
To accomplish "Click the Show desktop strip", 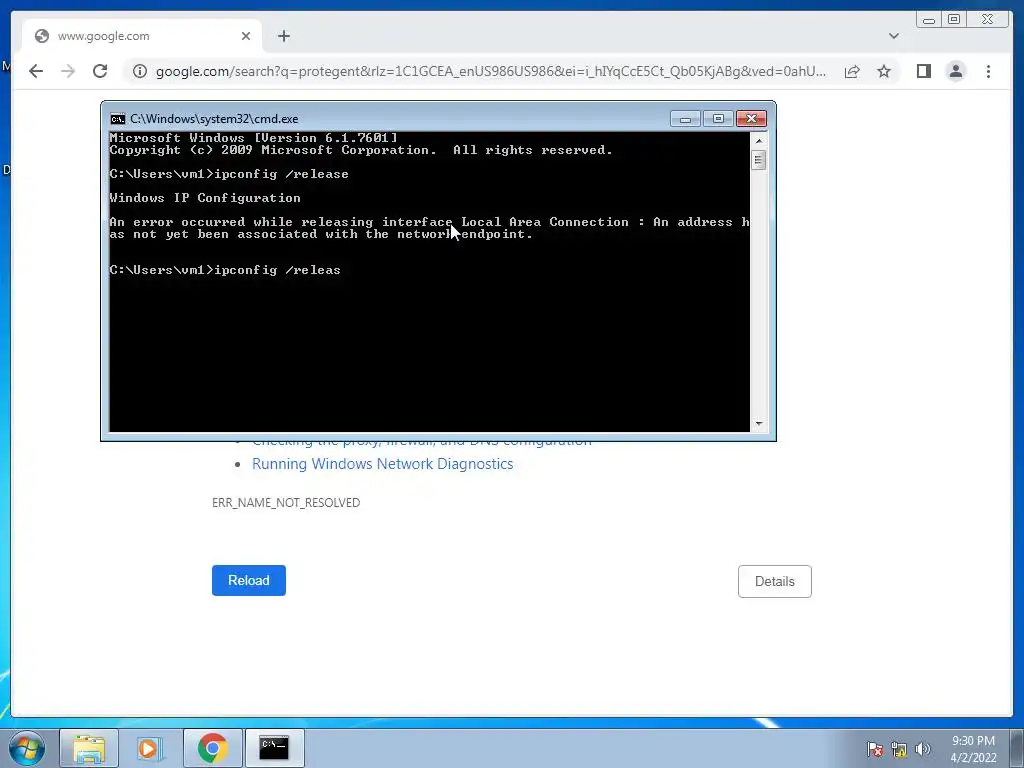I will 1017,748.
